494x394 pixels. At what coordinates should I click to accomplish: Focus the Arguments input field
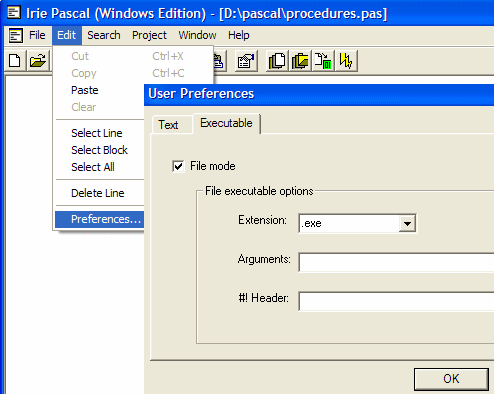click(396, 262)
